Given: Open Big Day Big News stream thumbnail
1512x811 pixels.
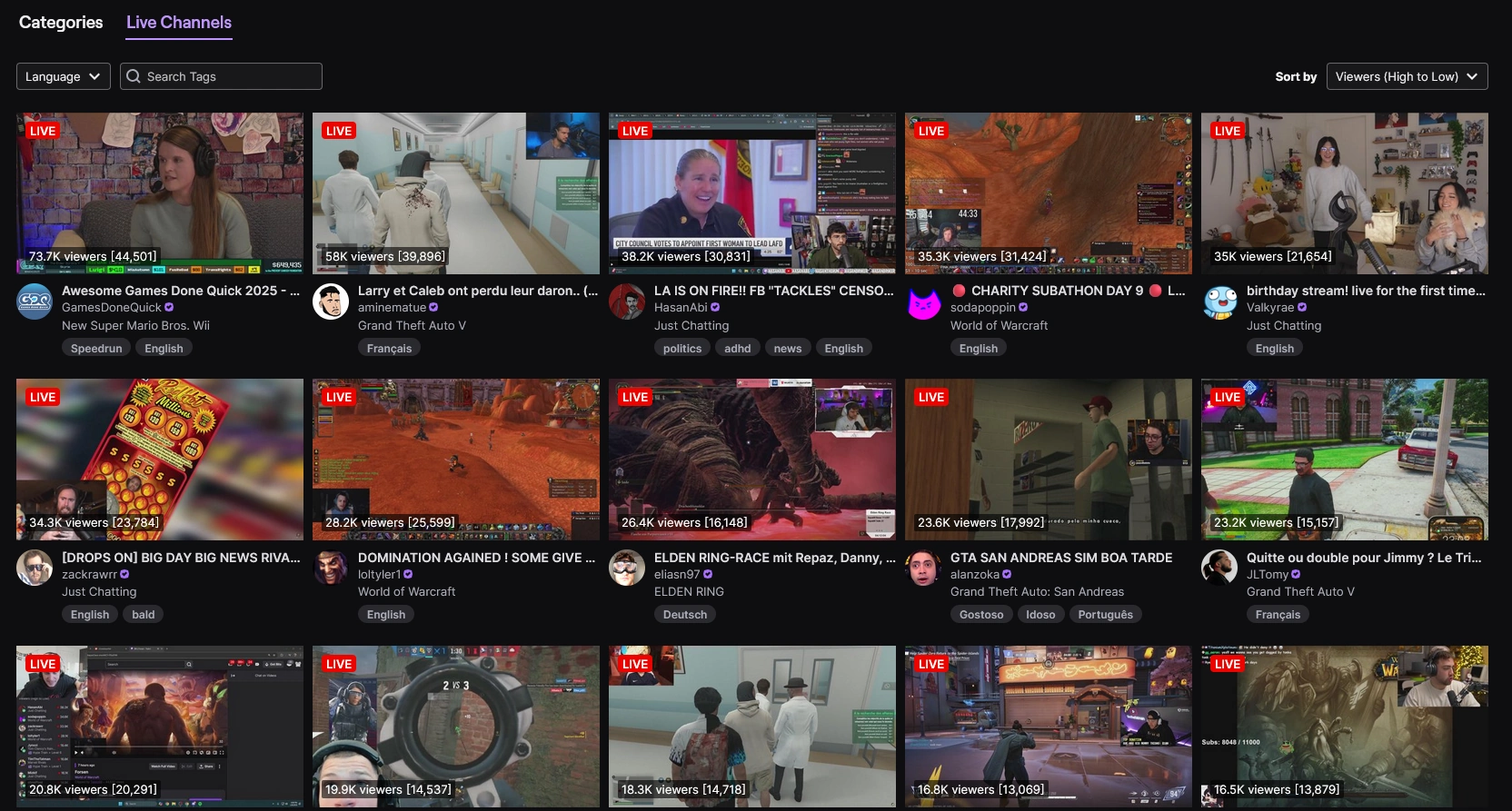Looking at the screenshot, I should pos(160,460).
